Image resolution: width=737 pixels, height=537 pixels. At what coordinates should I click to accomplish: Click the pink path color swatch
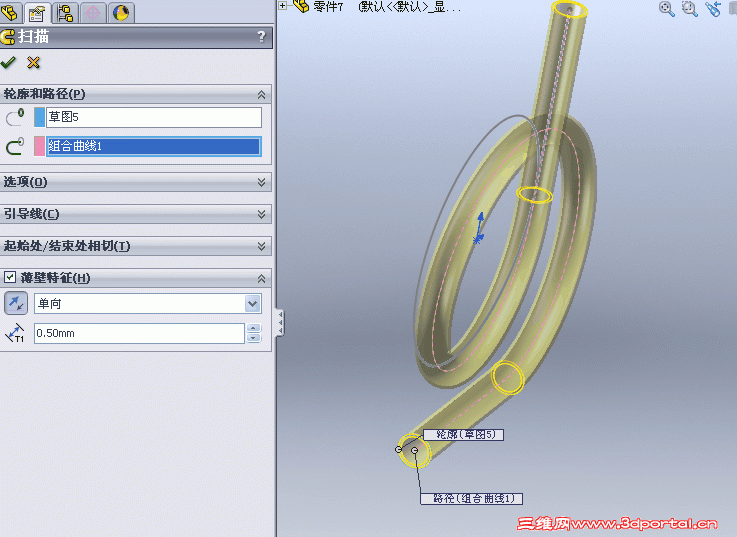(39, 146)
